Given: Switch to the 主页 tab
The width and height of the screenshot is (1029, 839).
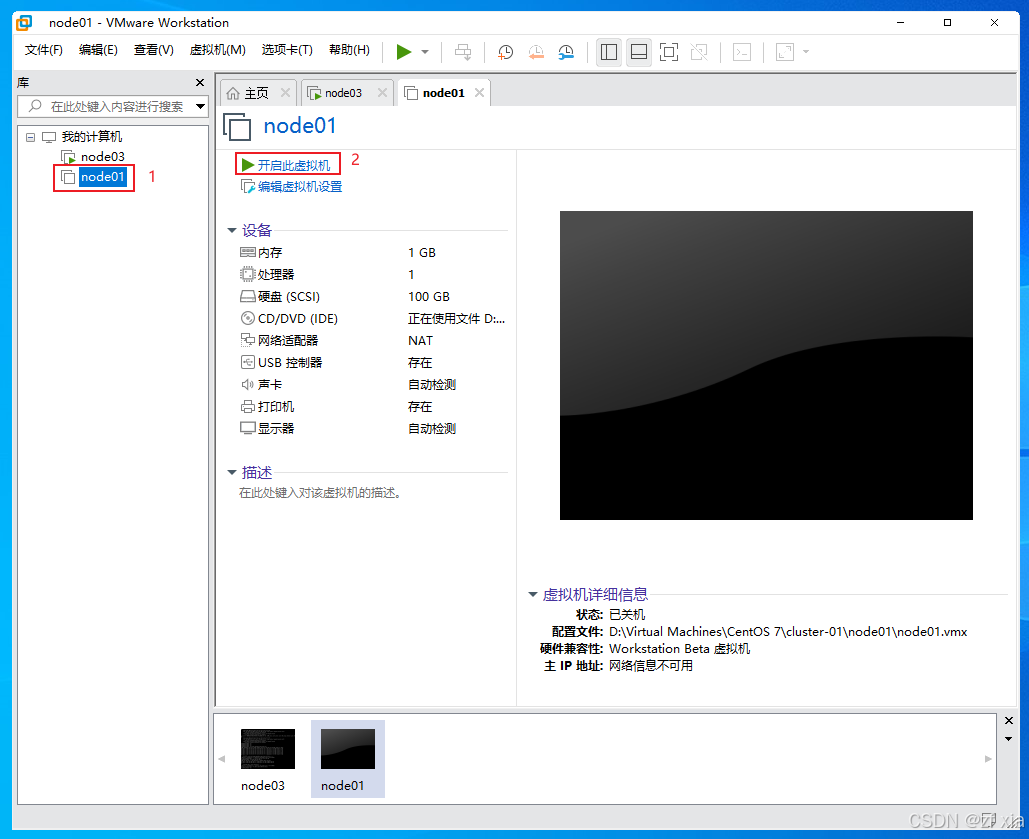Looking at the screenshot, I should [x=257, y=93].
